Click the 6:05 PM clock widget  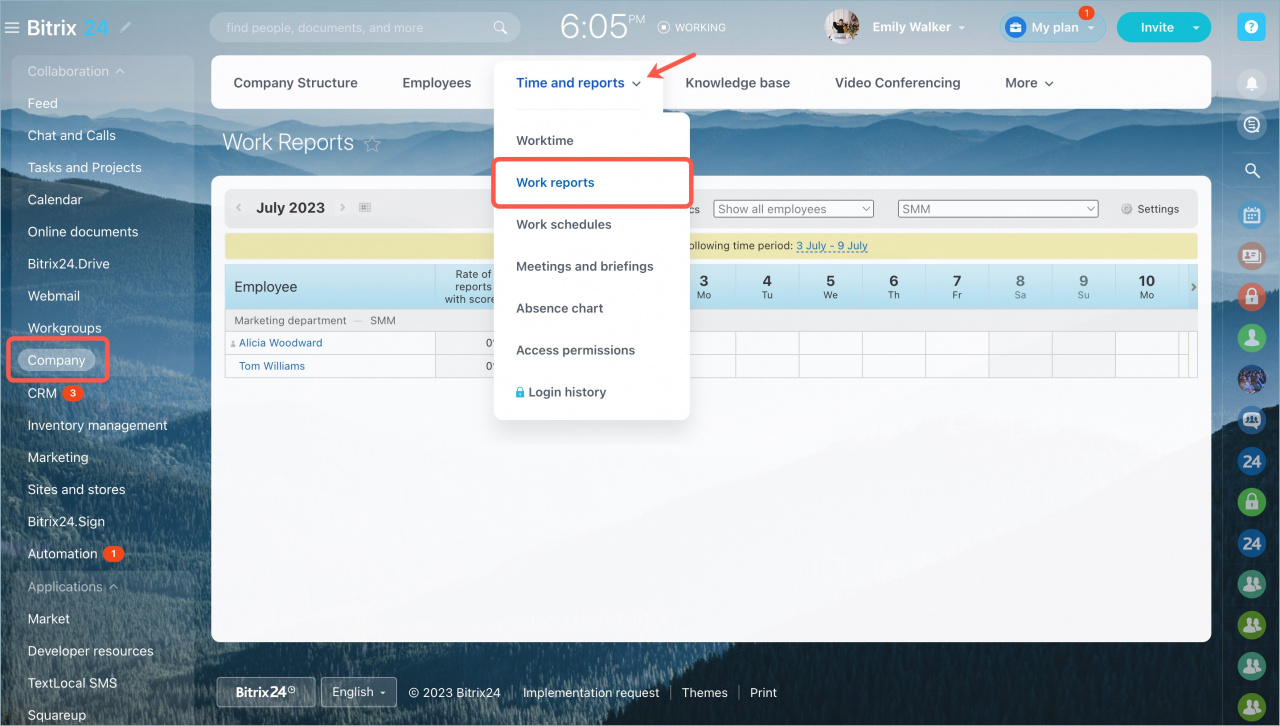point(603,27)
